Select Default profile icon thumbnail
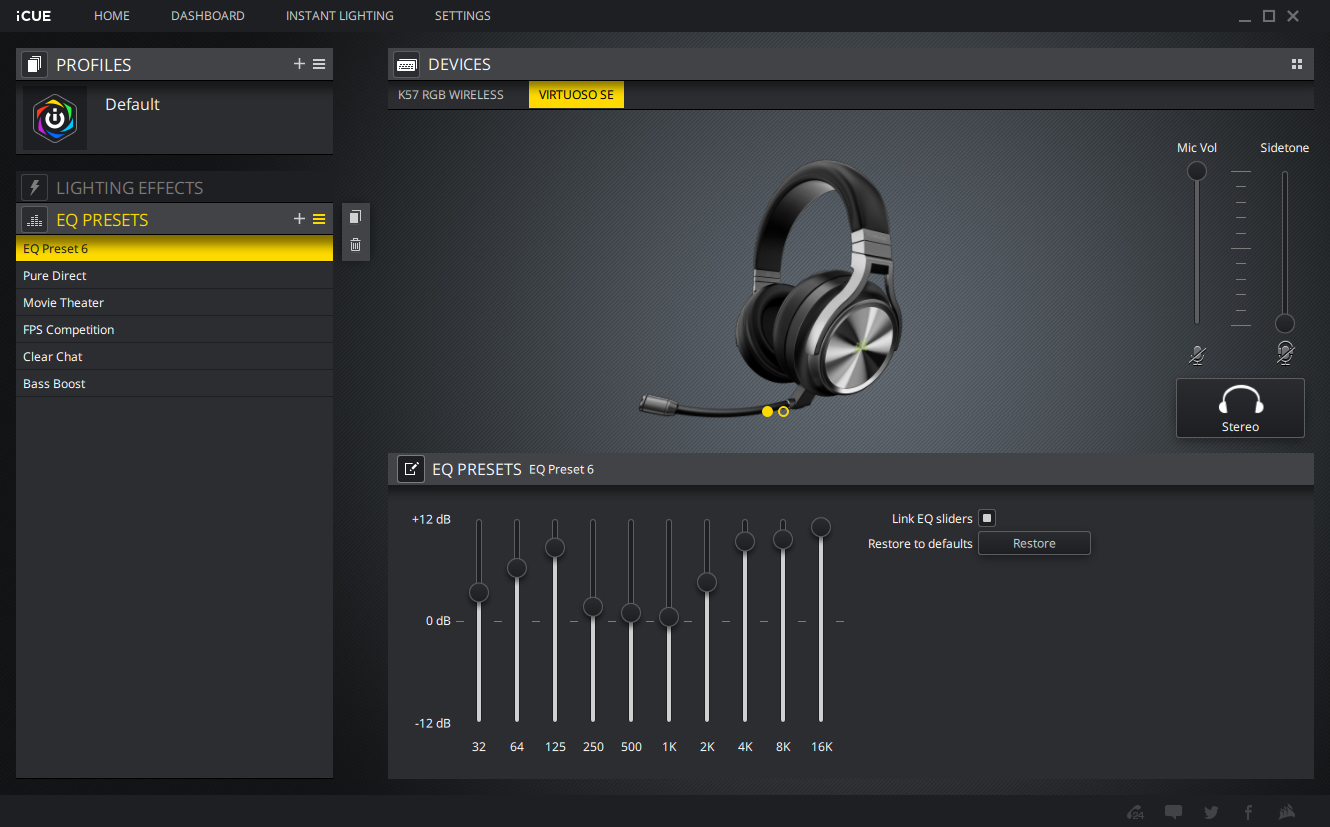The width and height of the screenshot is (1330, 827). (x=55, y=118)
